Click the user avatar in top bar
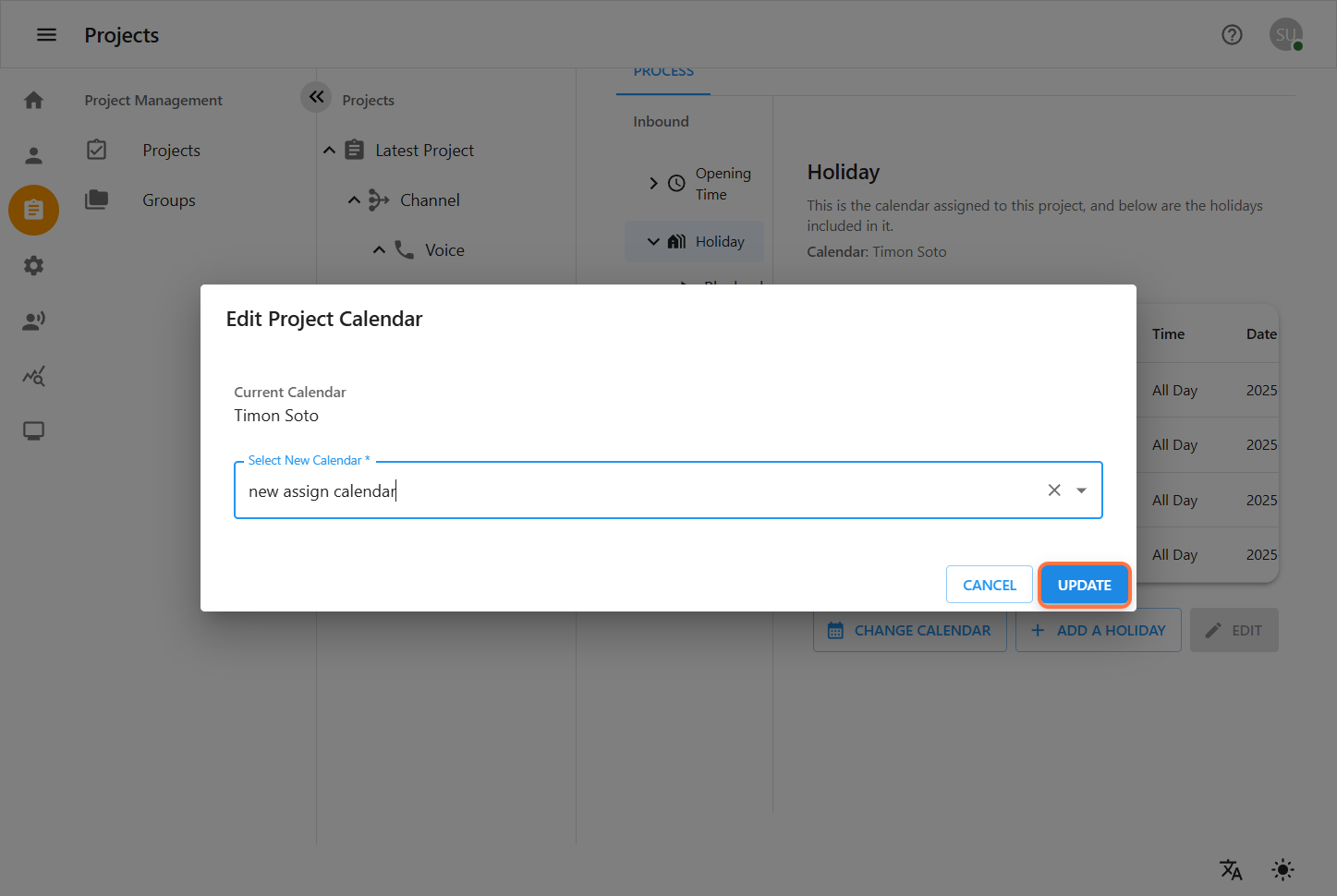The height and width of the screenshot is (896, 1337). (x=1285, y=35)
